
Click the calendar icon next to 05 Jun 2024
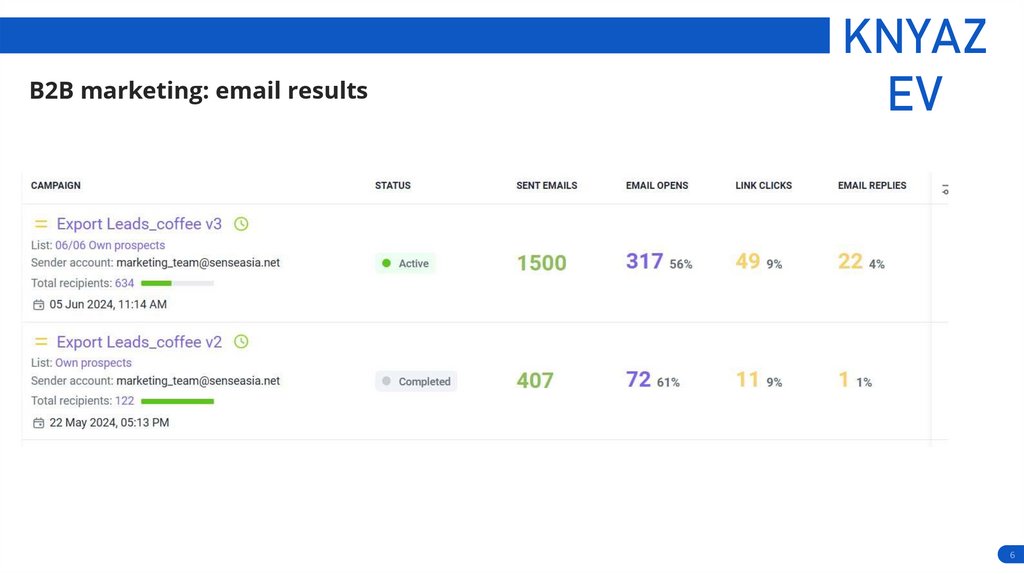(39, 304)
